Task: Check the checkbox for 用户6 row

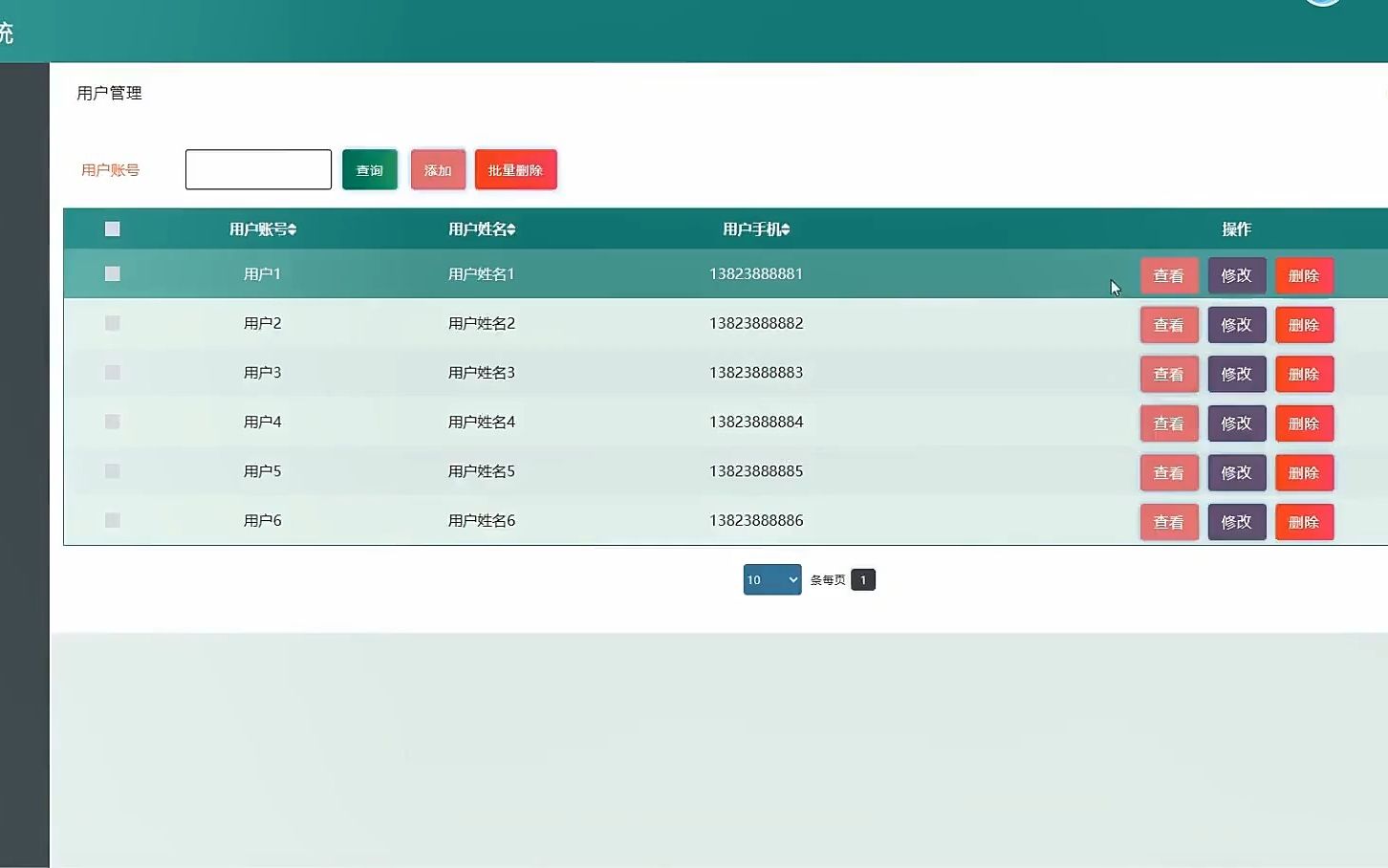Action: (112, 520)
